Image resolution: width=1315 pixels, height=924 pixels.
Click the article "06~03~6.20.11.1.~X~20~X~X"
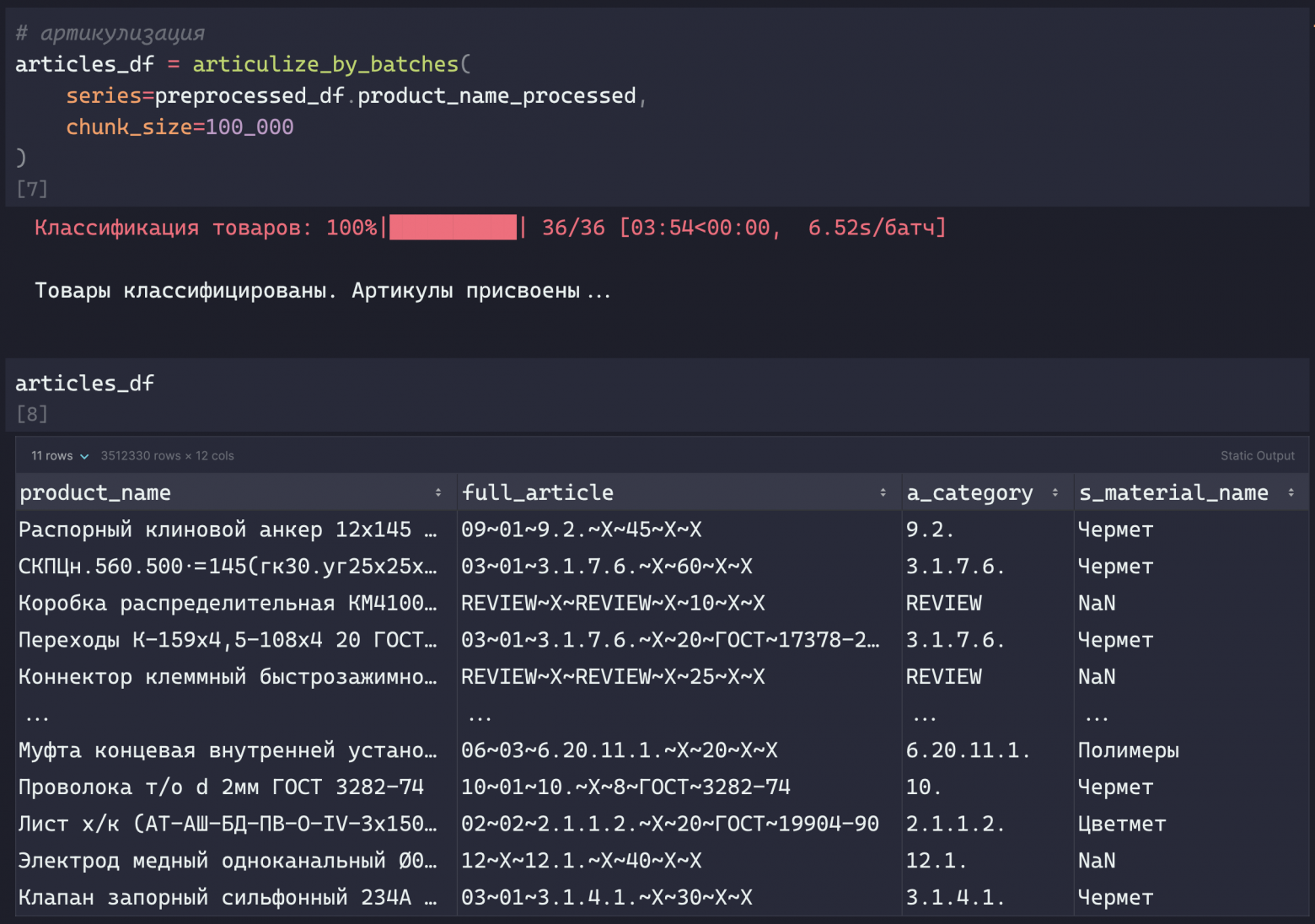point(619,750)
